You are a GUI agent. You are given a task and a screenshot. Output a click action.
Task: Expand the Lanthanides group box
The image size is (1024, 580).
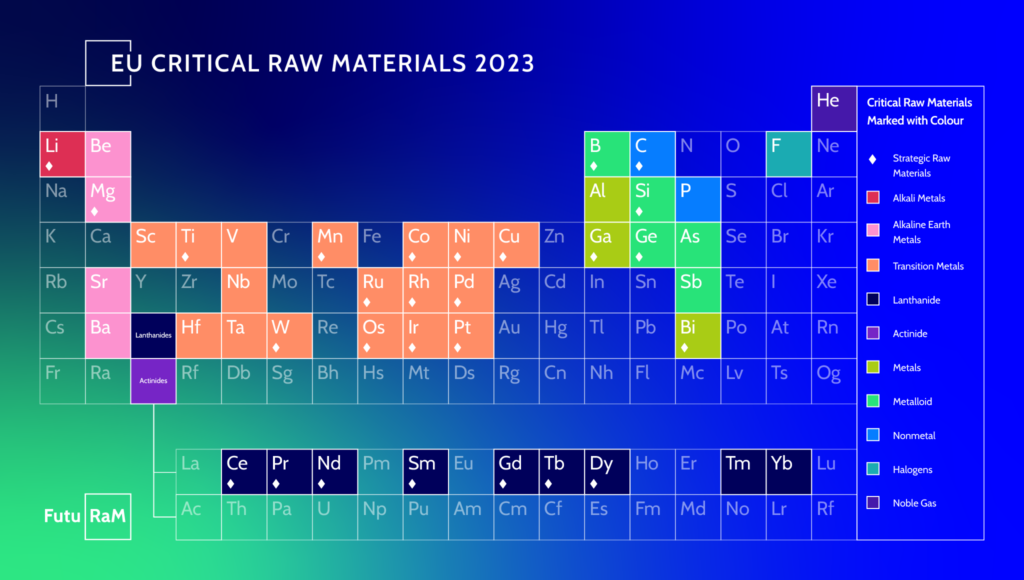click(152, 334)
